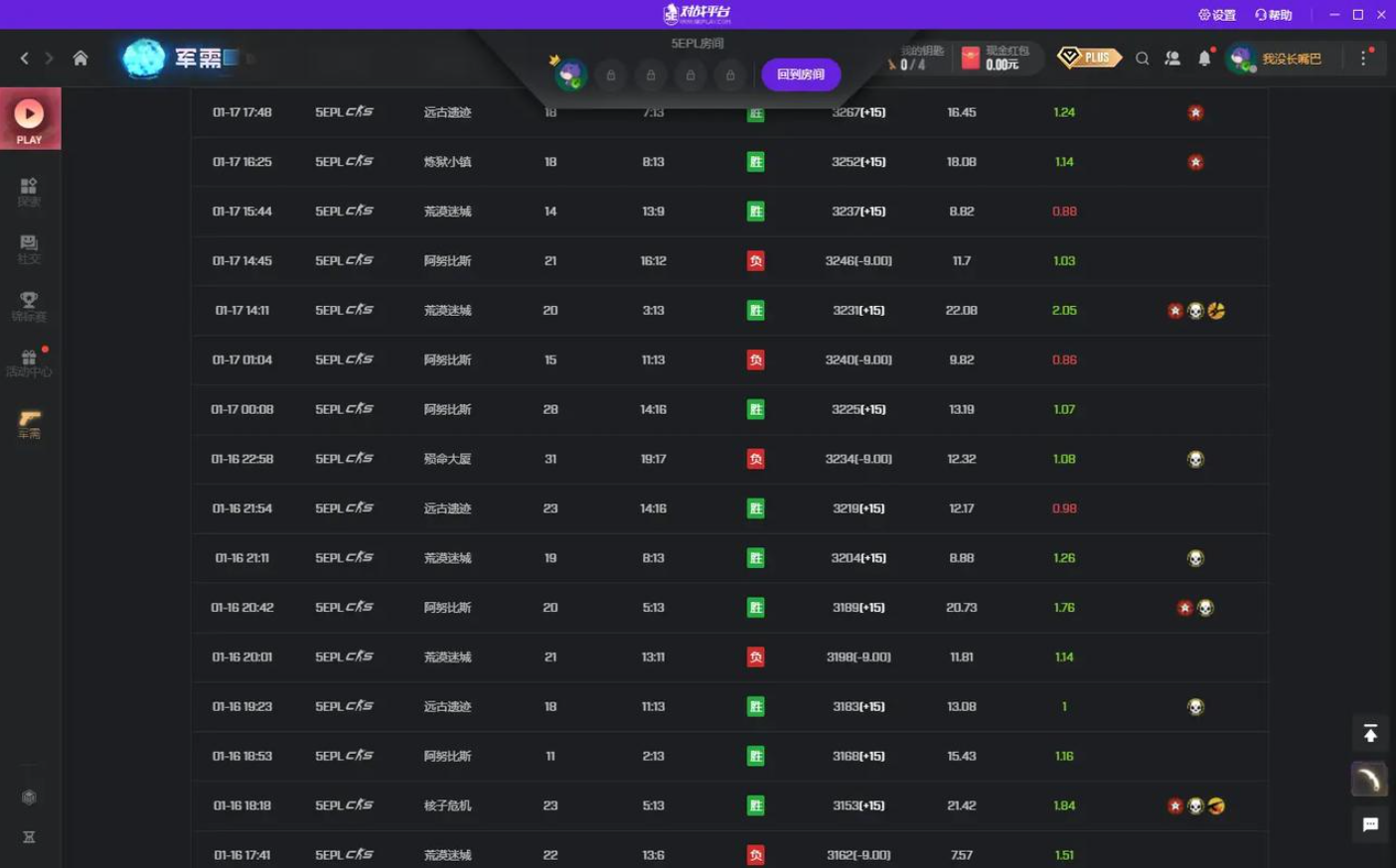Screen dimensions: 1396x868
Task: Open the match dated 01-16 18:53
Action: 730,756
